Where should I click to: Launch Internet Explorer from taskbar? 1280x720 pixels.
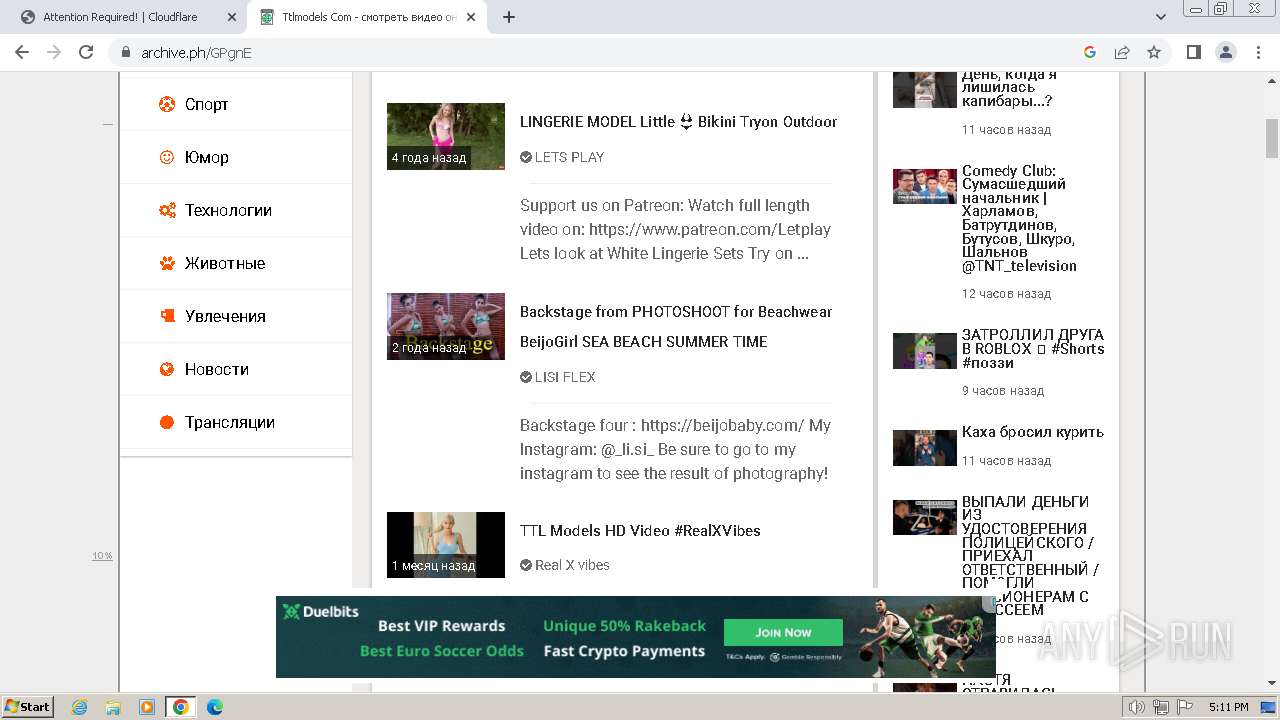click(80, 707)
